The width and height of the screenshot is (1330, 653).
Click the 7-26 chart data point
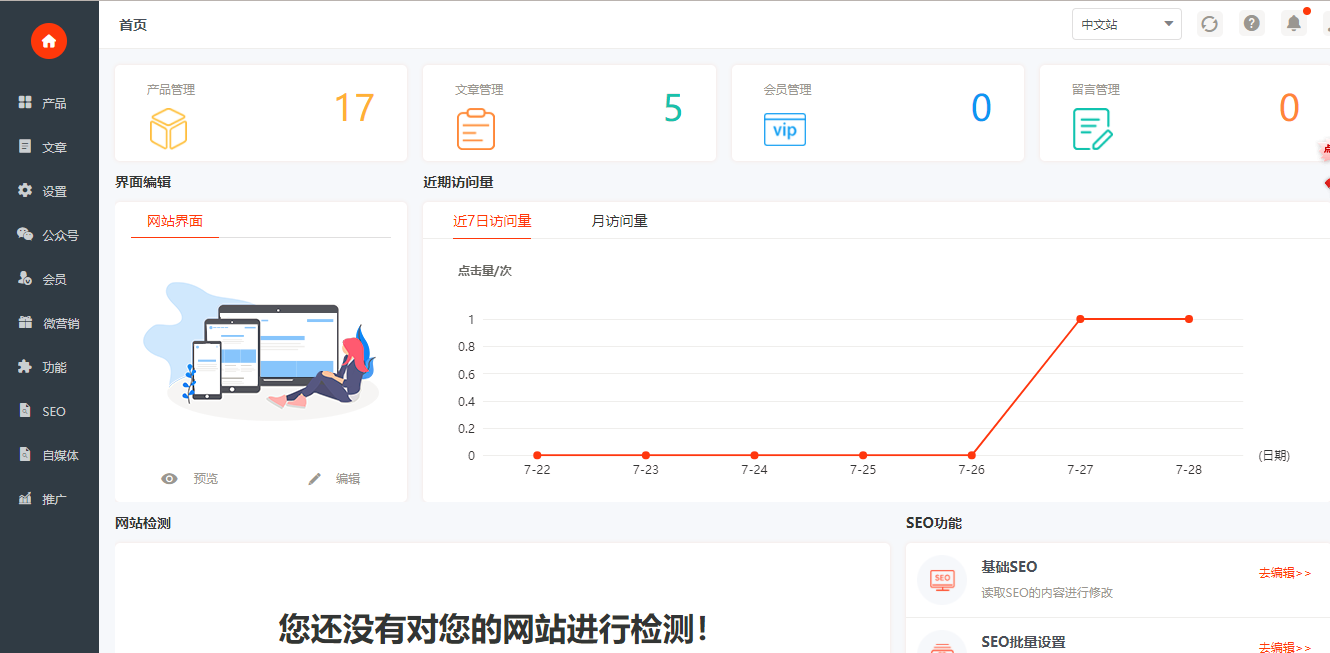(x=971, y=455)
